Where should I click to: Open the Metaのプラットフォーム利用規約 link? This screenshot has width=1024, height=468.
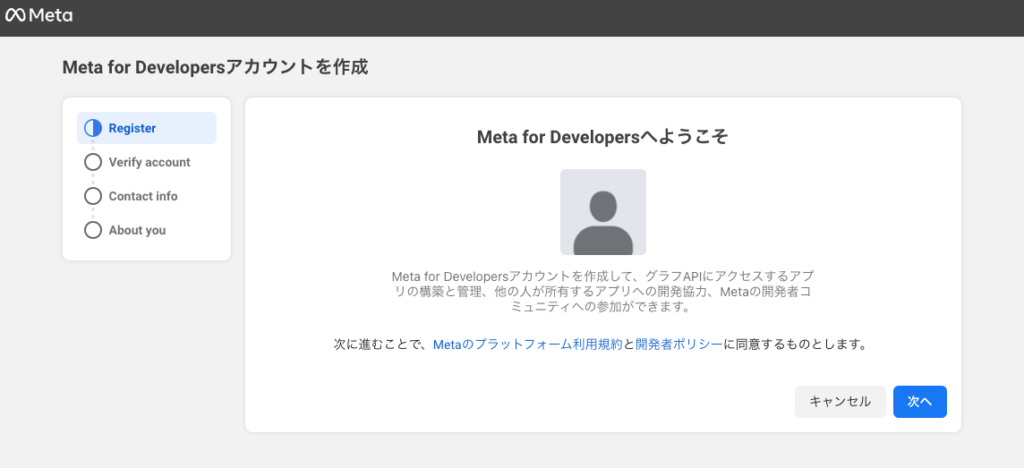pyautogui.click(x=528, y=344)
